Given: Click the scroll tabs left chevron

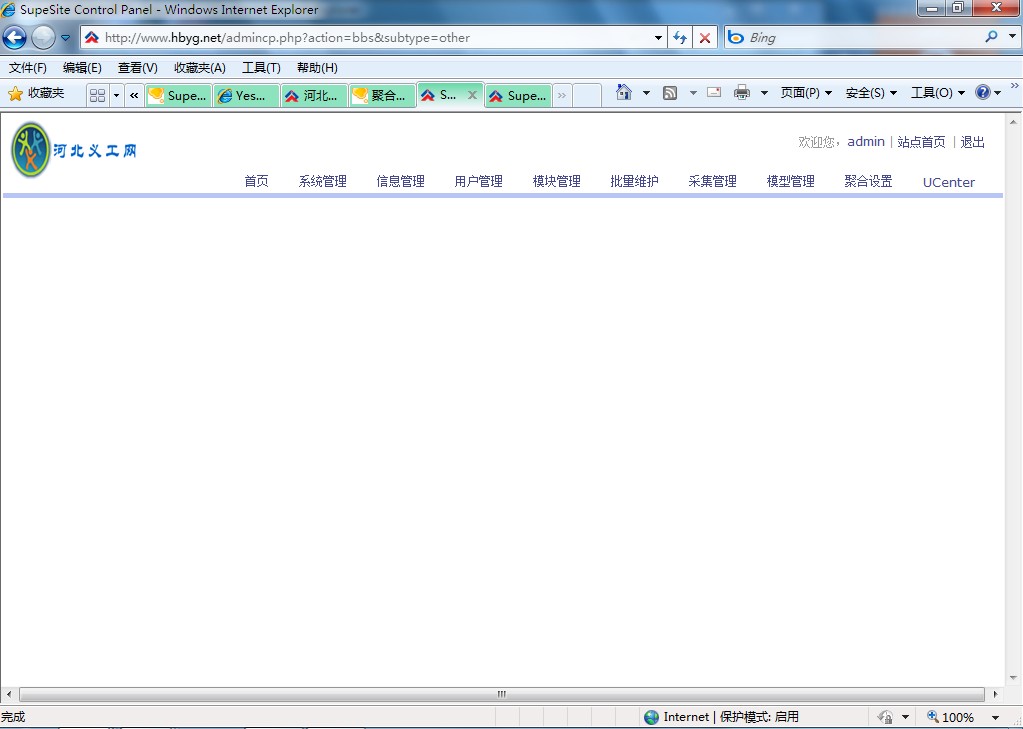Looking at the screenshot, I should pyautogui.click(x=134, y=95).
